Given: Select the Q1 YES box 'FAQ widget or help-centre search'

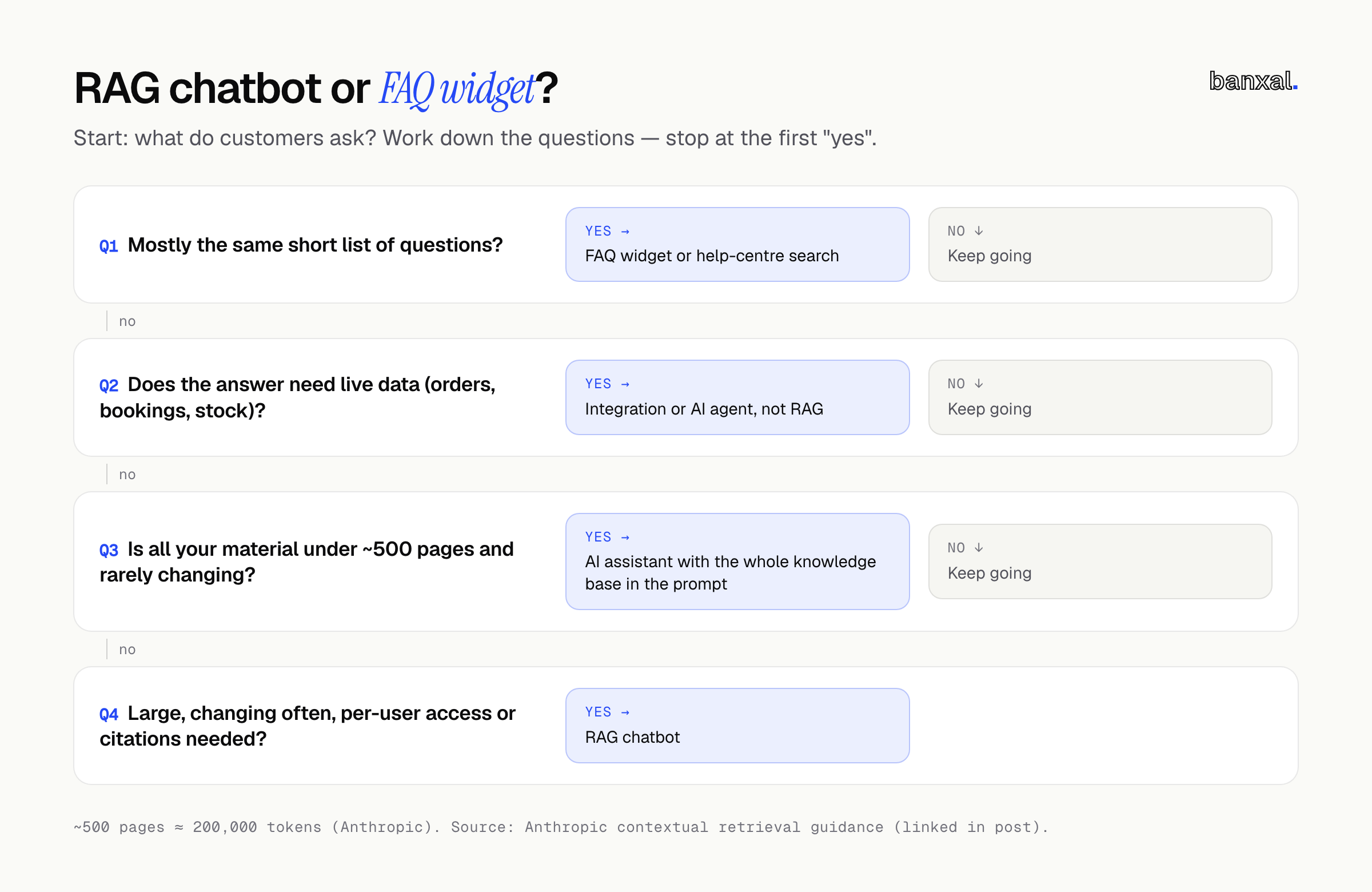Looking at the screenshot, I should click(737, 245).
